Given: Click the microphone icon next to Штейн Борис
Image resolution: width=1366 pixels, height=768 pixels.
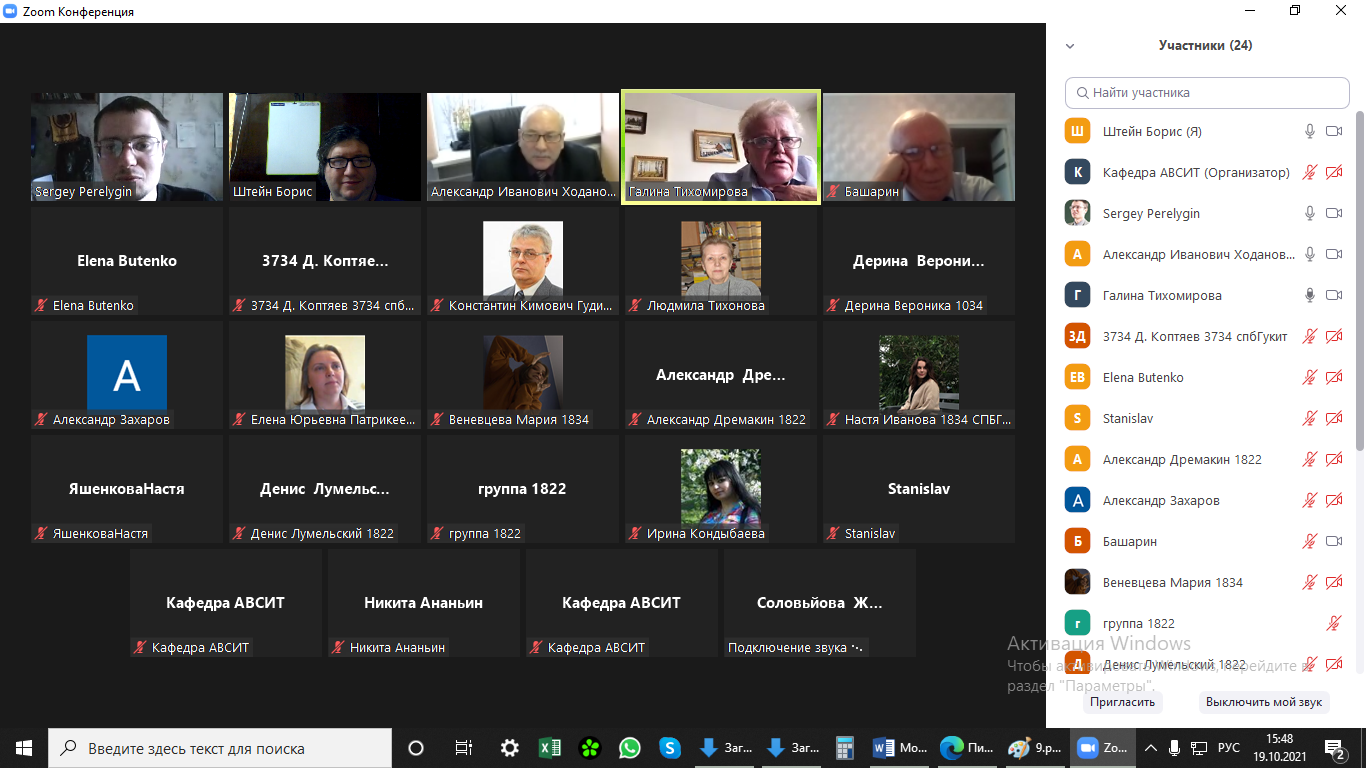Looking at the screenshot, I should tap(1310, 131).
